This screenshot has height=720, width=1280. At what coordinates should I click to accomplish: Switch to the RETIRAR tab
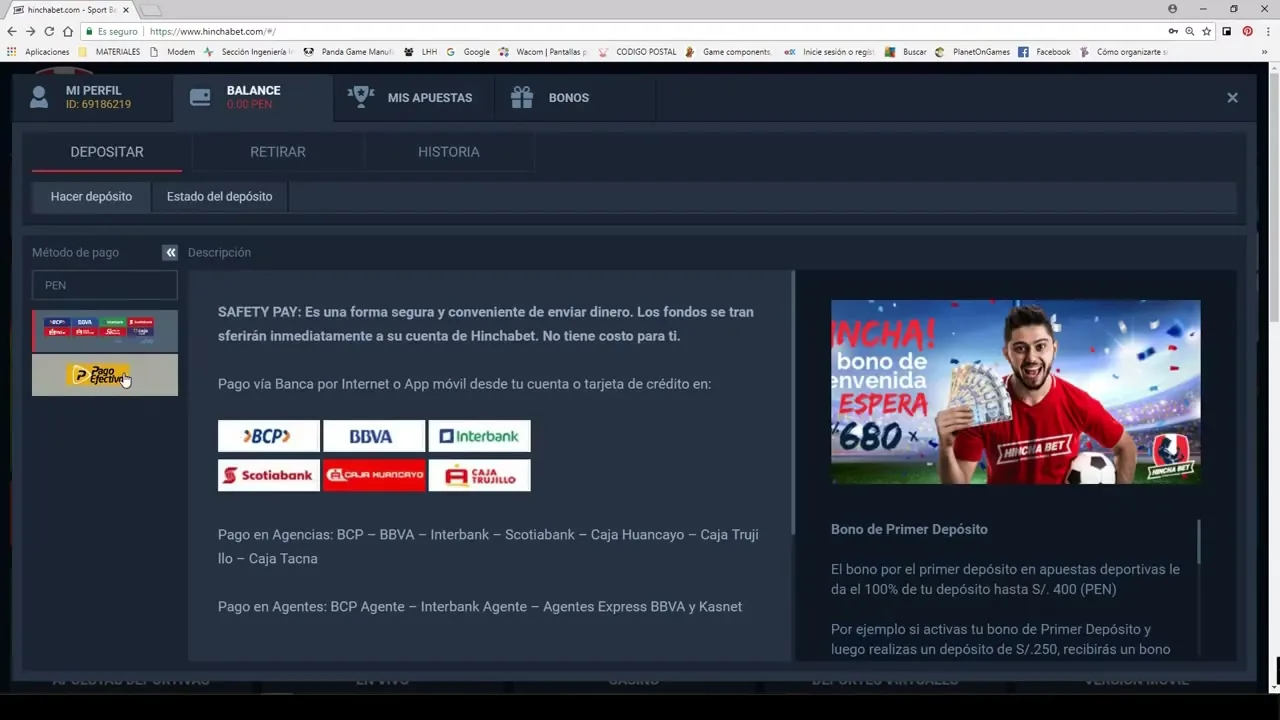pyautogui.click(x=278, y=152)
